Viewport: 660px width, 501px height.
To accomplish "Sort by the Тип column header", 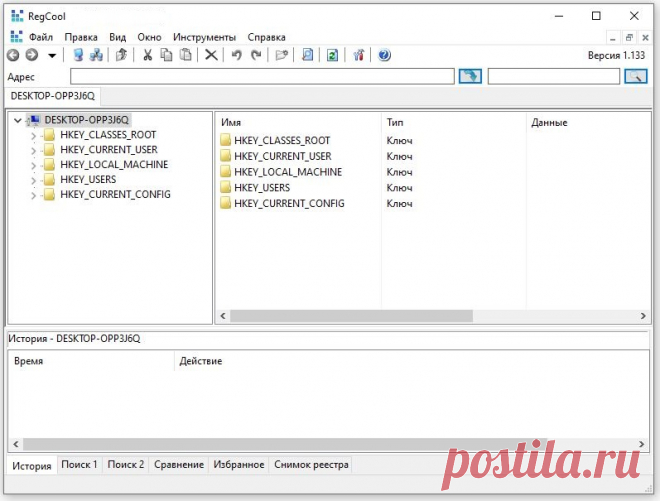I will click(454, 123).
